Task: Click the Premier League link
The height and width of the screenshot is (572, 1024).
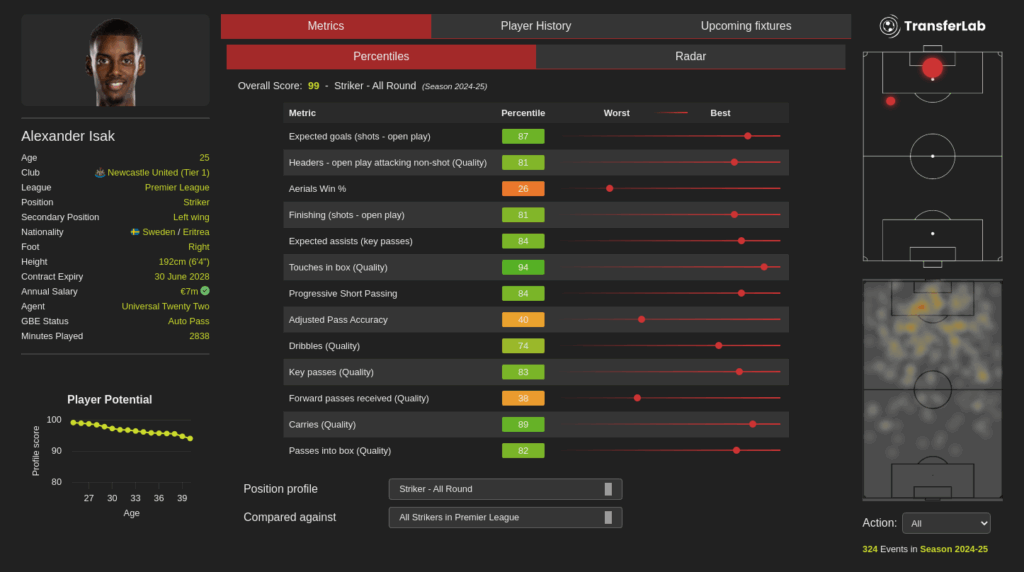Action: [x=177, y=187]
